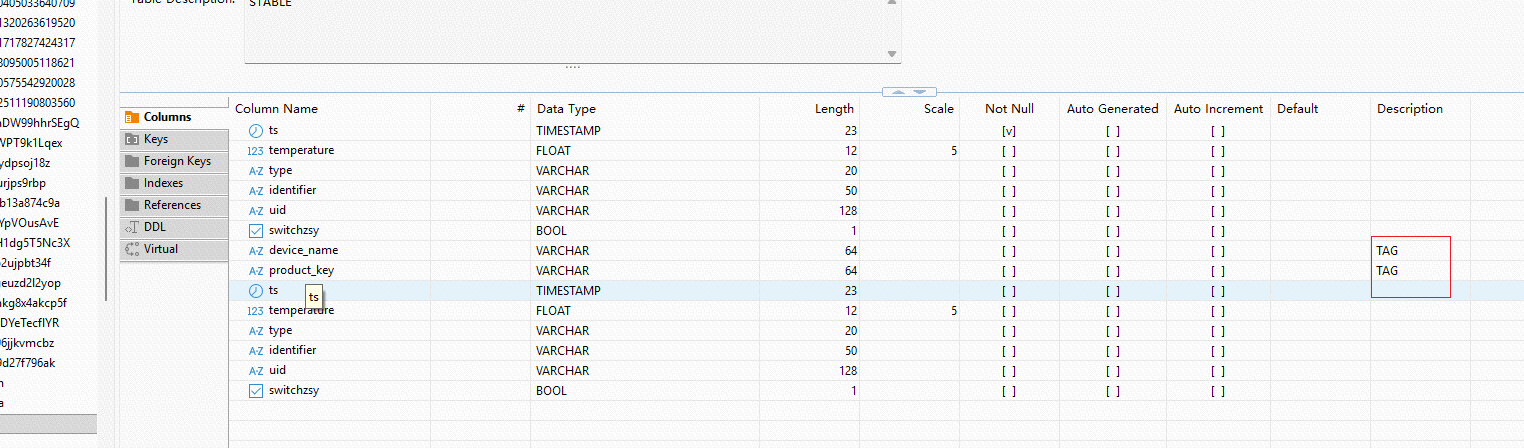Switch to the References tab

[x=172, y=205]
